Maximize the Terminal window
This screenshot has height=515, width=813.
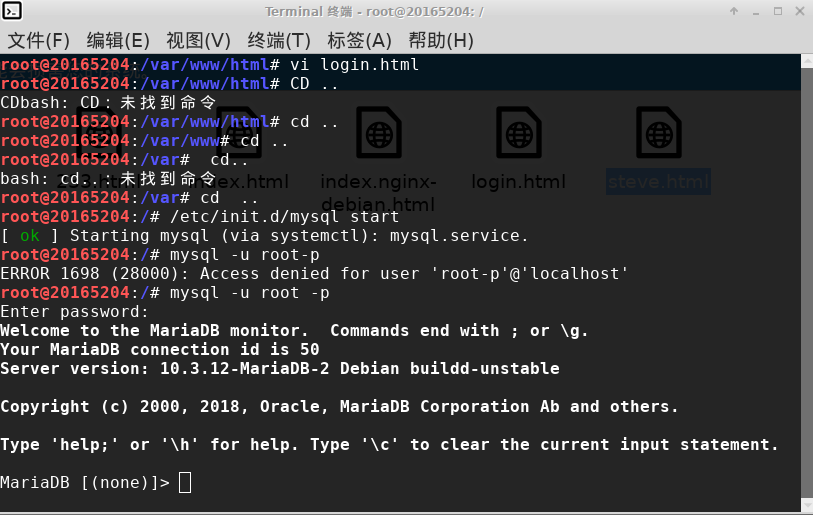pos(778,11)
